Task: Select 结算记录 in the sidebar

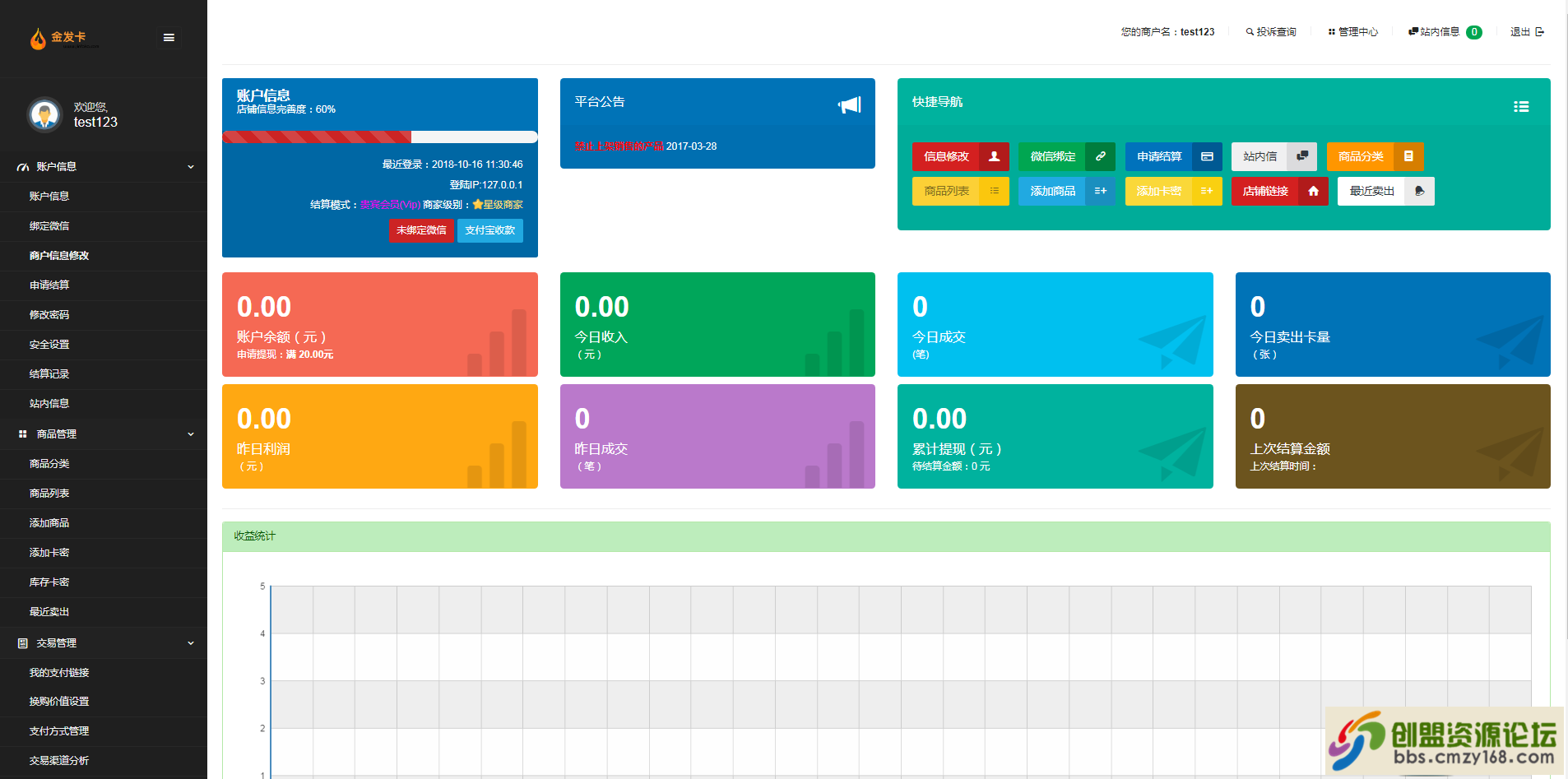Action: pos(104,374)
